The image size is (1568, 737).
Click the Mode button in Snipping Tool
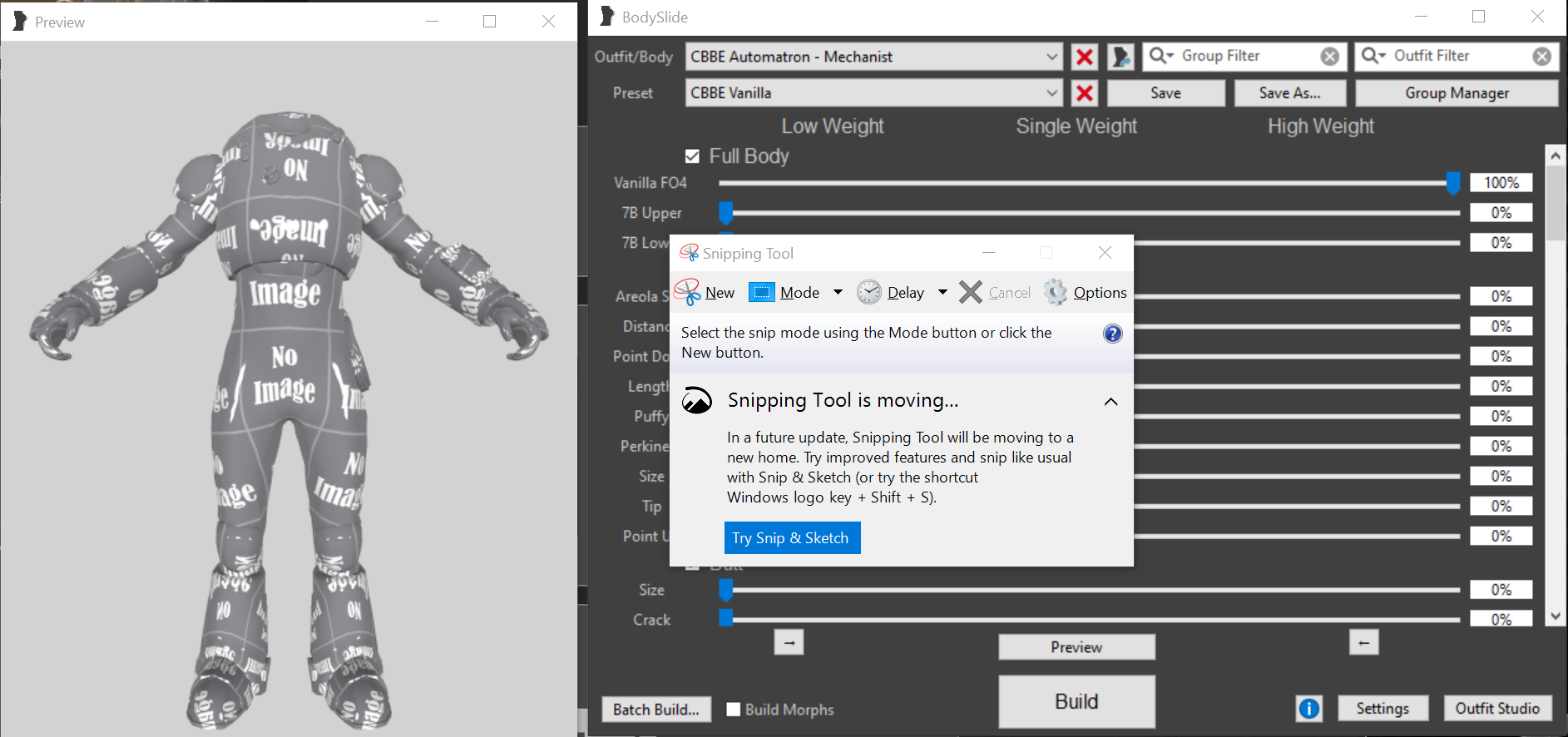[784, 293]
